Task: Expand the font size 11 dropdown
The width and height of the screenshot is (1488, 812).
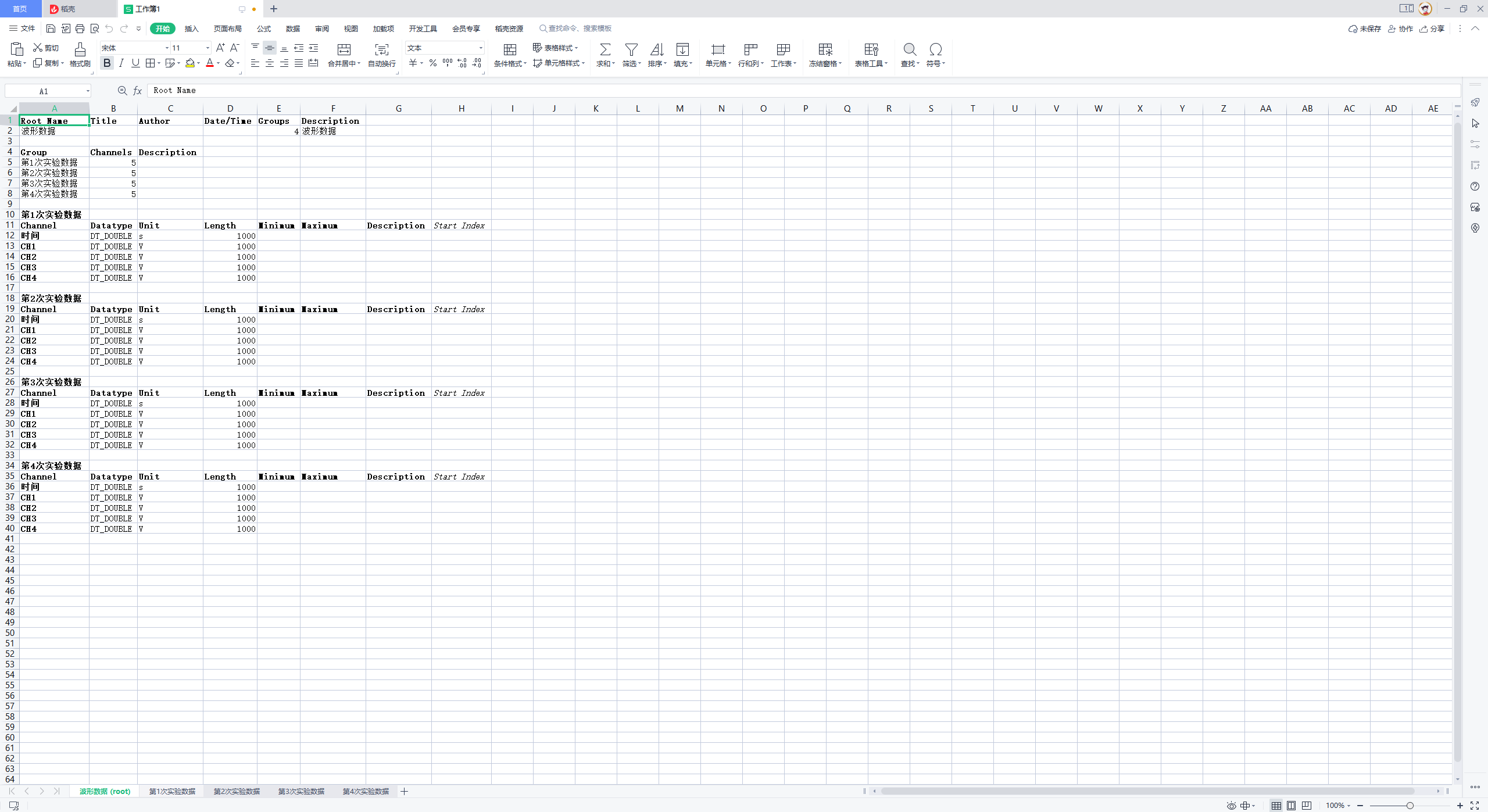Action: 208,48
